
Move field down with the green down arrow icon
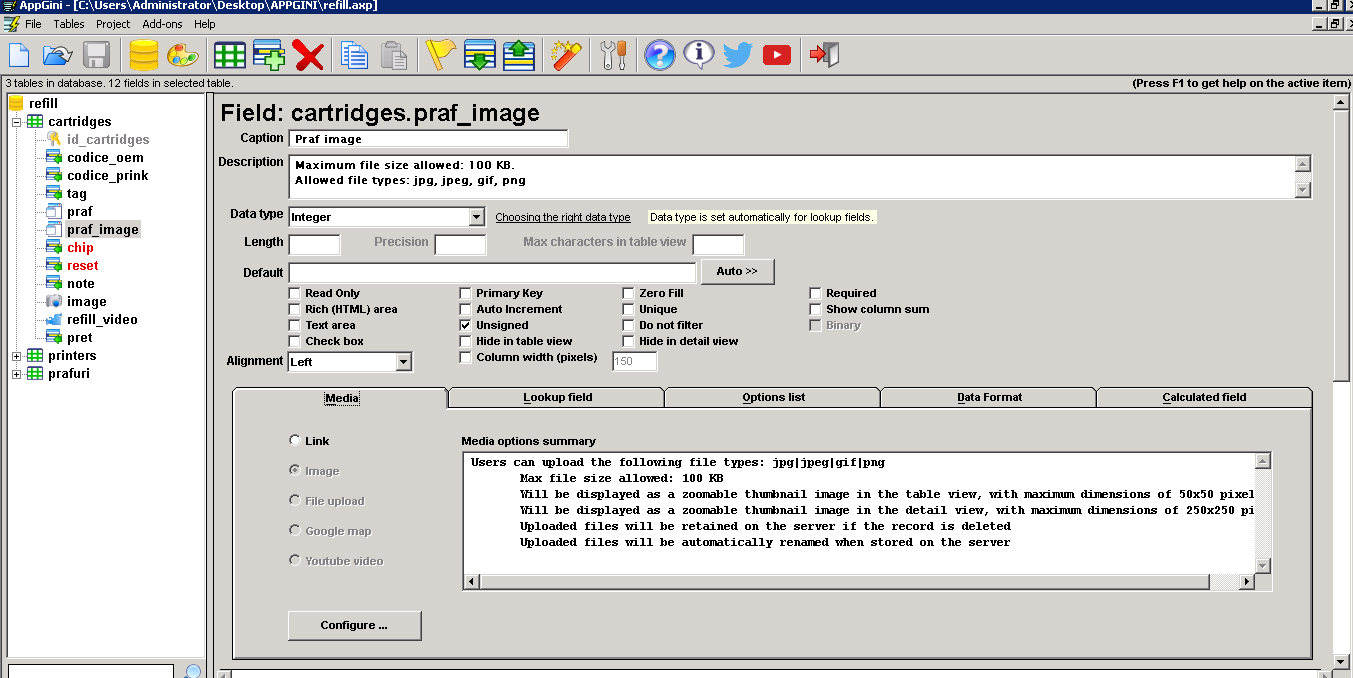(x=480, y=54)
